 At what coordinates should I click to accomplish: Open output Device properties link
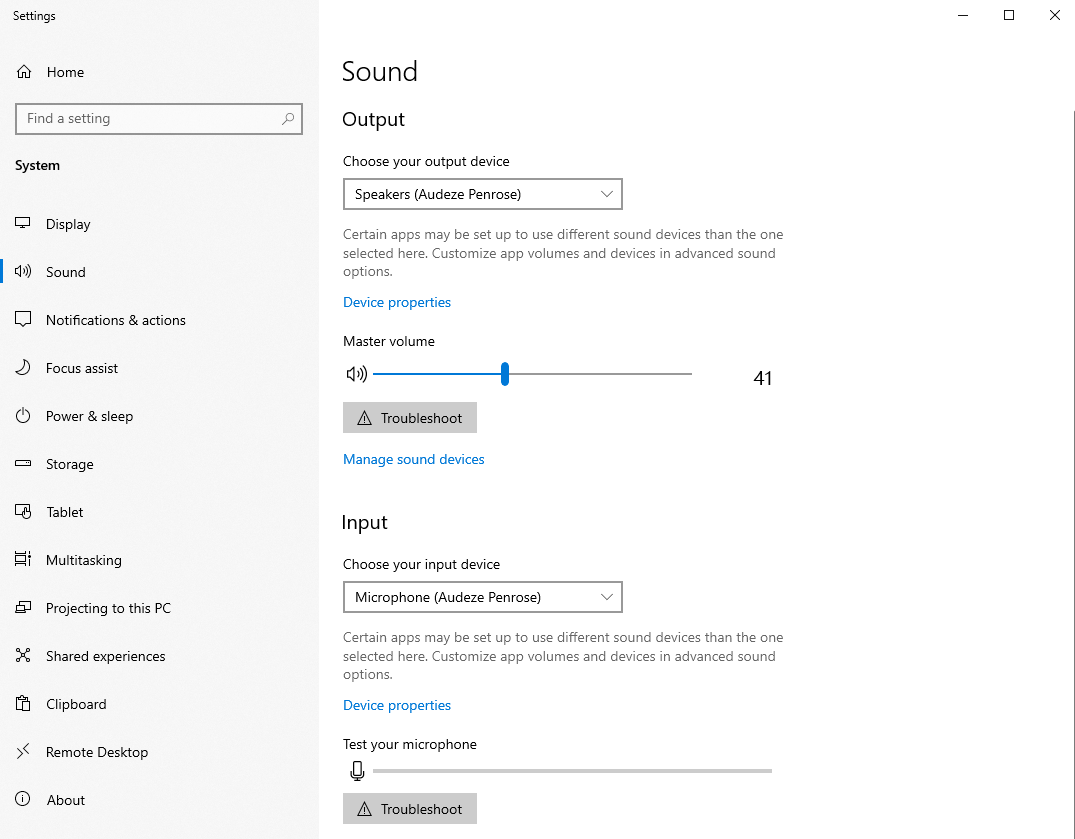tap(397, 302)
